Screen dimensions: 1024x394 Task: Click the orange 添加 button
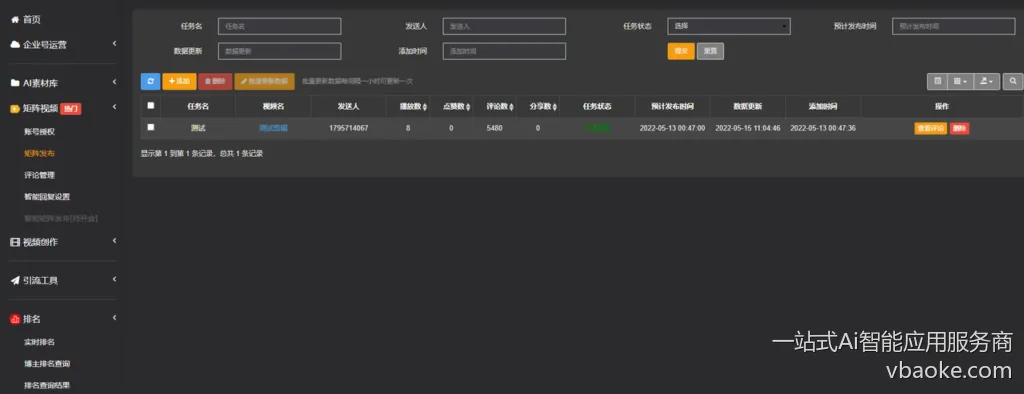(x=179, y=81)
